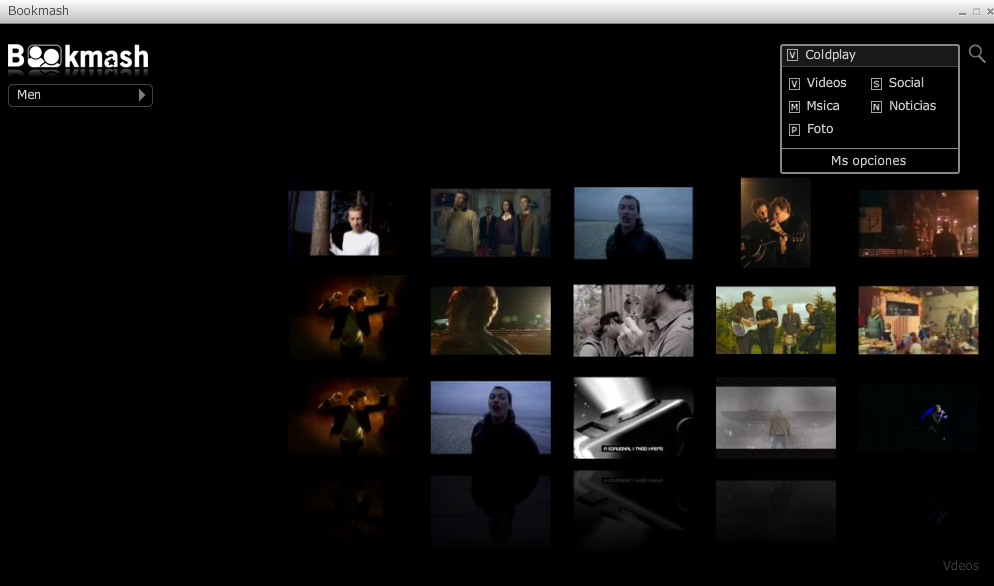Click the Bookmash logo
Viewport: 994px width, 586px height.
pos(78,57)
